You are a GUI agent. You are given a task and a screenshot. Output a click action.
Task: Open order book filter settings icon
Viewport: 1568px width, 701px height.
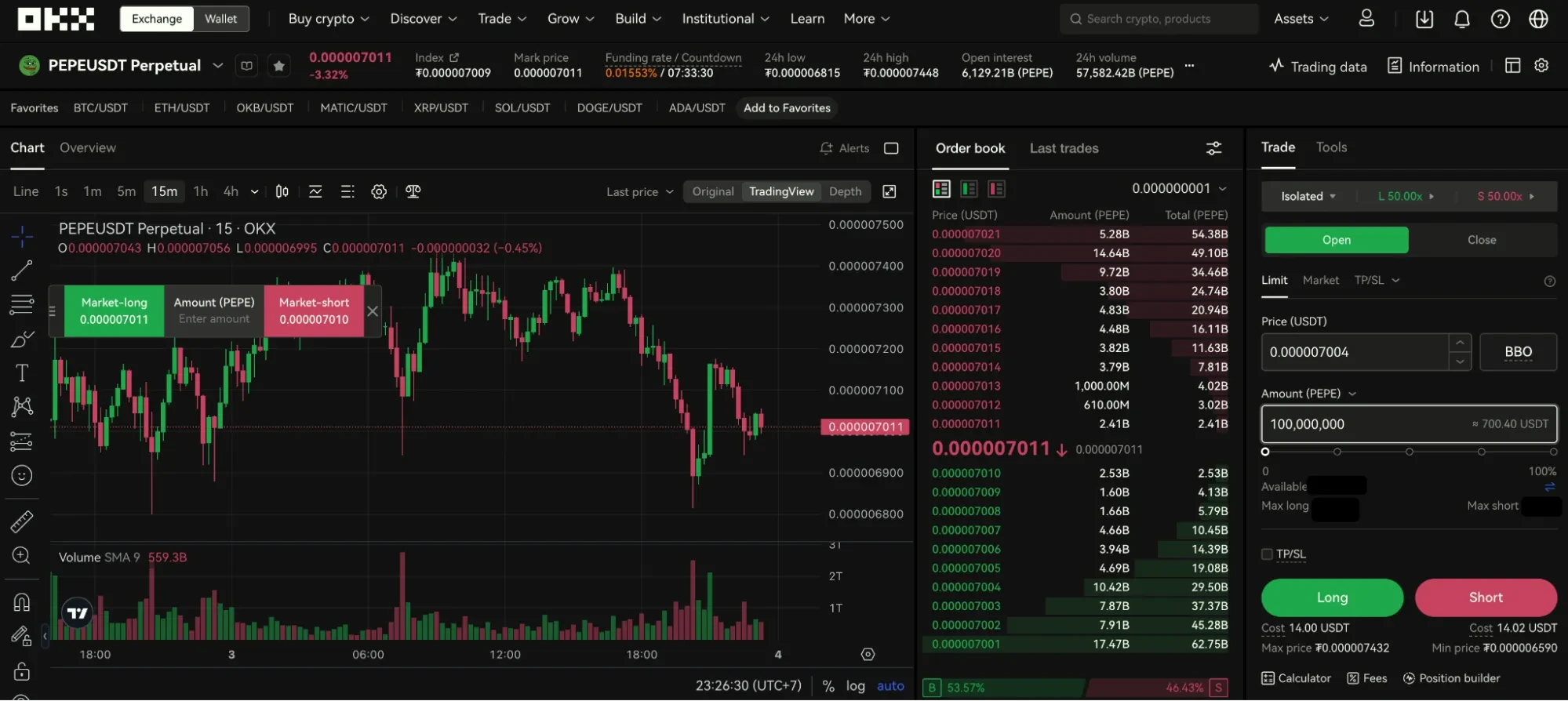click(x=1213, y=148)
